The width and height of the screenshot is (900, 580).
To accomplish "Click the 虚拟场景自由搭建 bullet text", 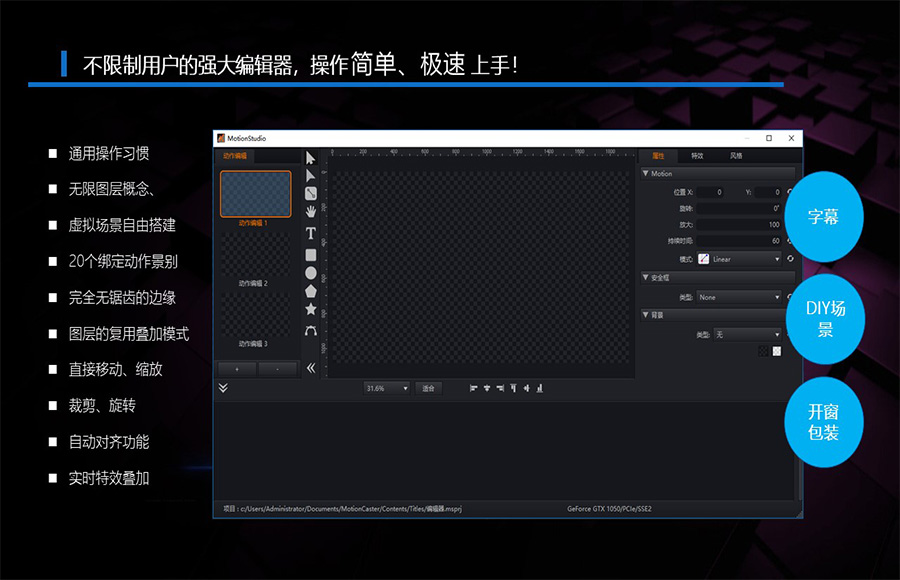I will [x=122, y=225].
